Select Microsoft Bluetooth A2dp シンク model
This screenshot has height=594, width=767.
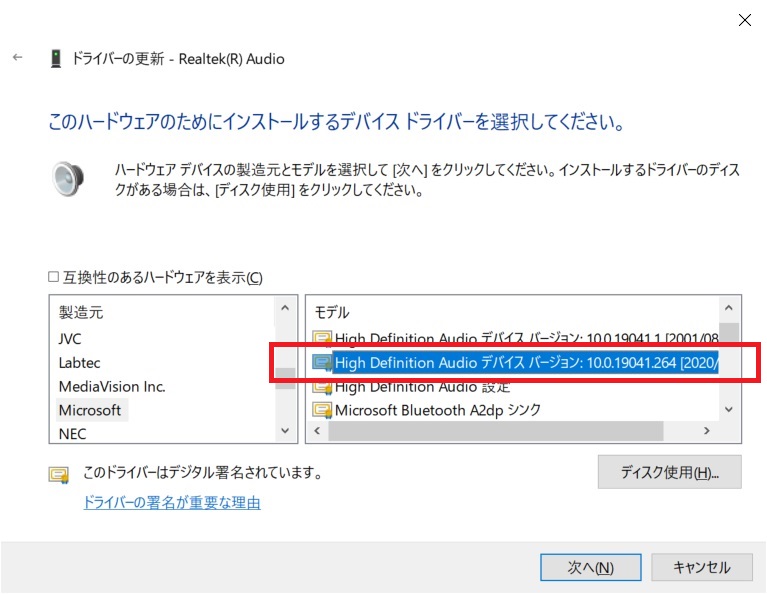(438, 410)
